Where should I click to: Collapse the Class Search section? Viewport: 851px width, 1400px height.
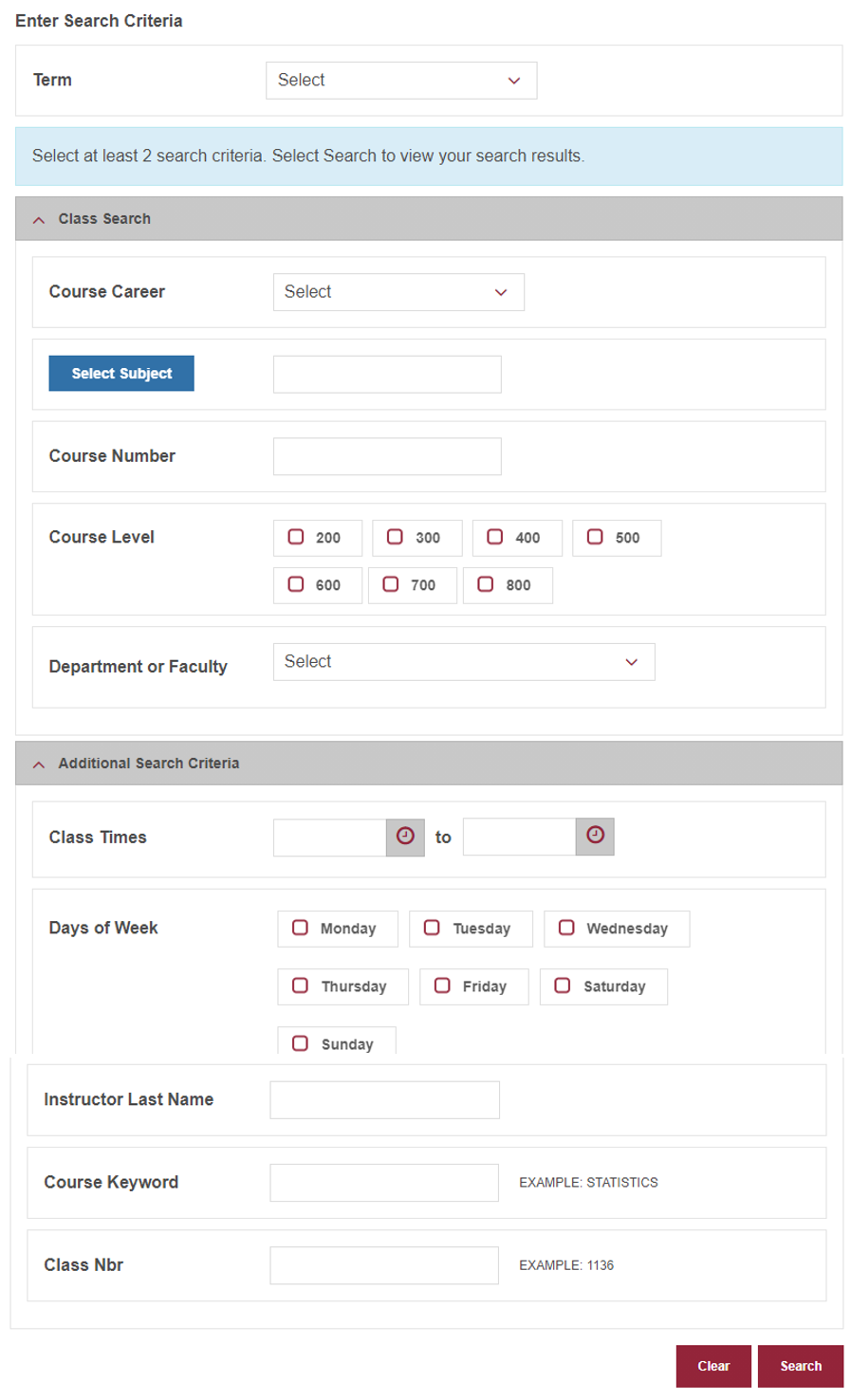(39, 219)
